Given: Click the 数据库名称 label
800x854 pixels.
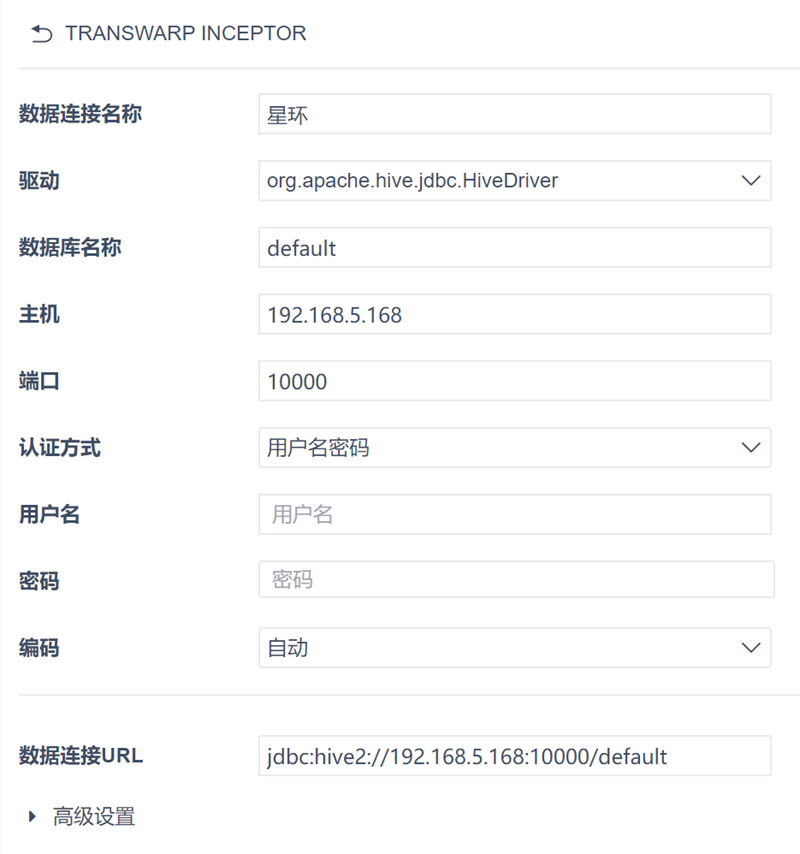Looking at the screenshot, I should pos(70,247).
